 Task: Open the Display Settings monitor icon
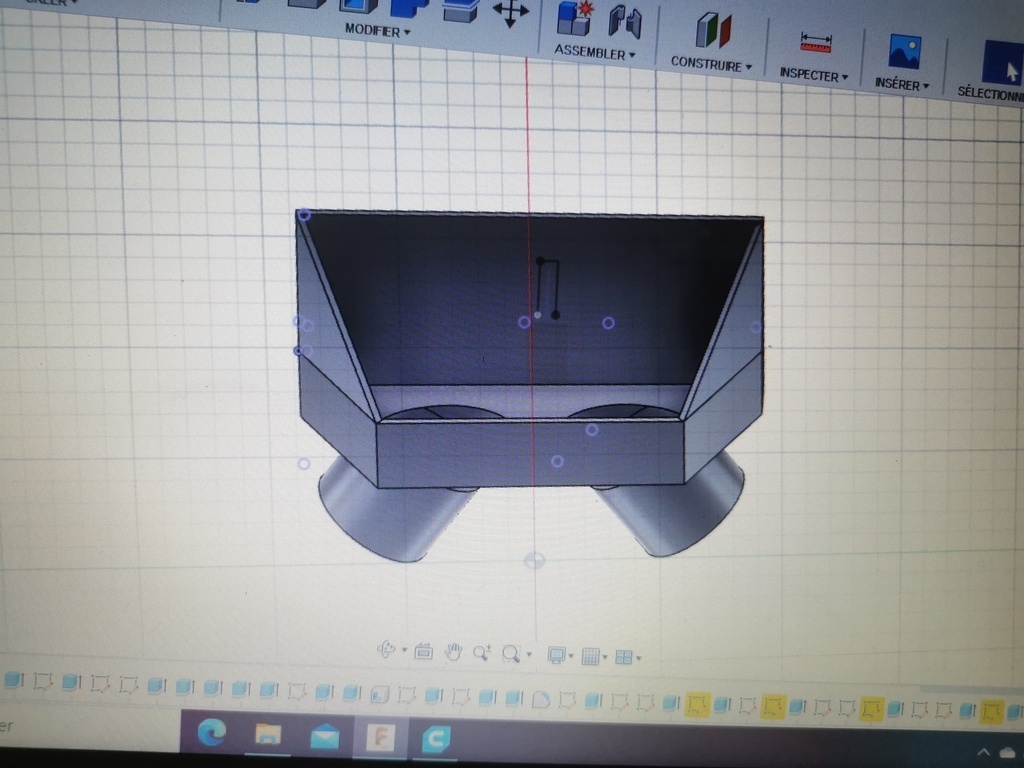pos(556,655)
